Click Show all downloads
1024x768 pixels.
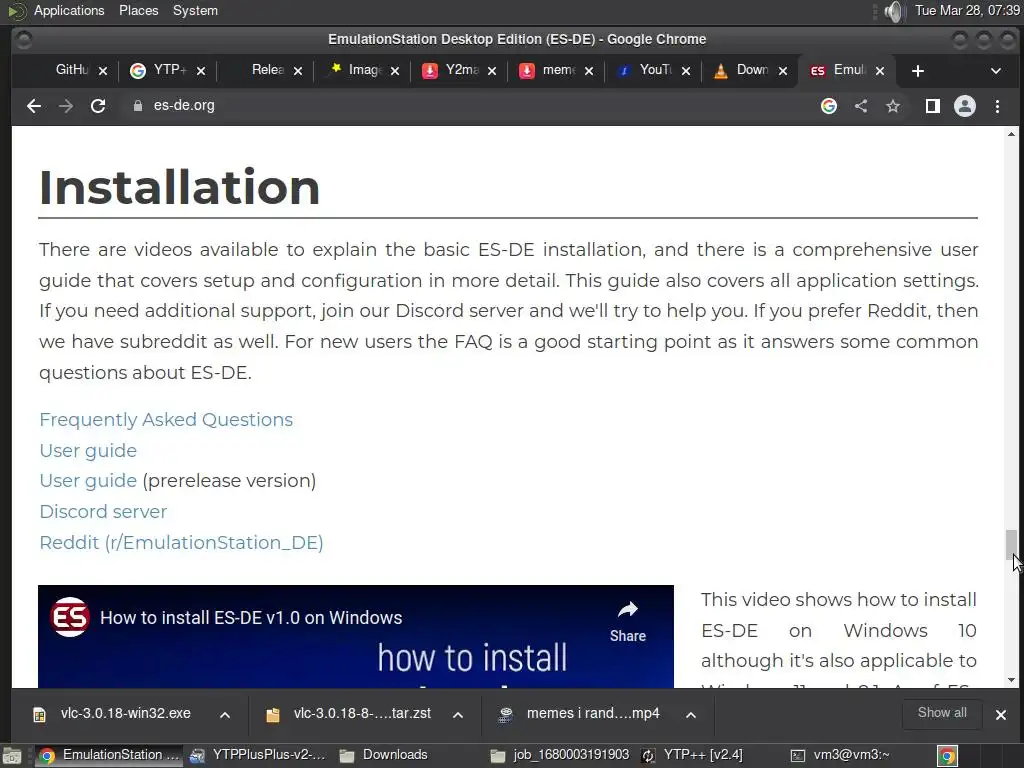942,713
